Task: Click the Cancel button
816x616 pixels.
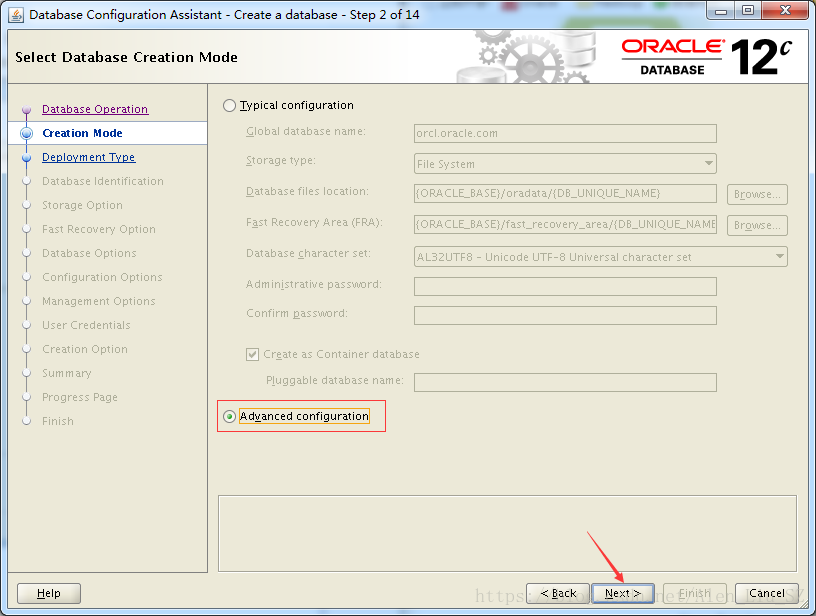Action: 767,593
